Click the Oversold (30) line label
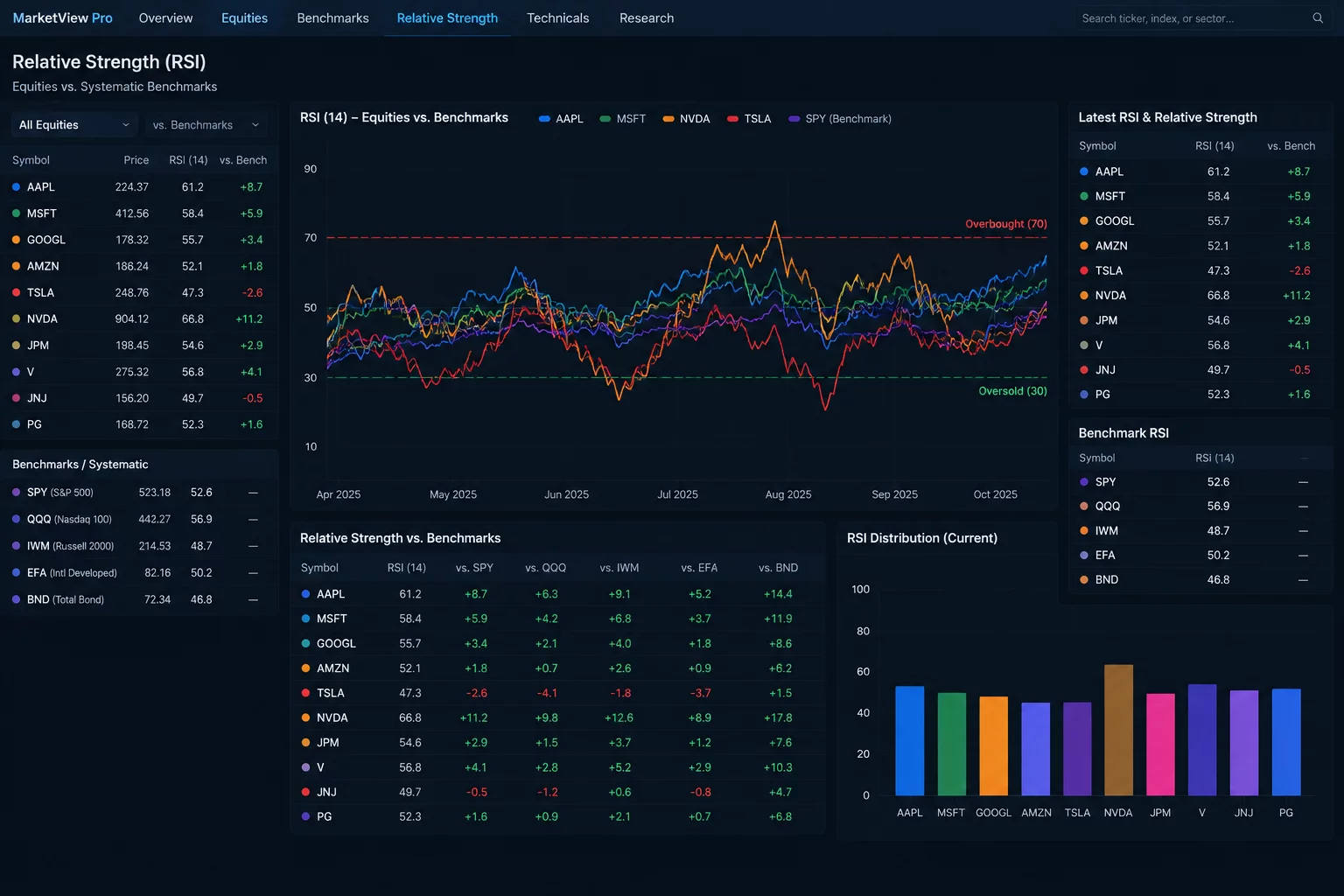The width and height of the screenshot is (1344, 896). tap(1012, 391)
